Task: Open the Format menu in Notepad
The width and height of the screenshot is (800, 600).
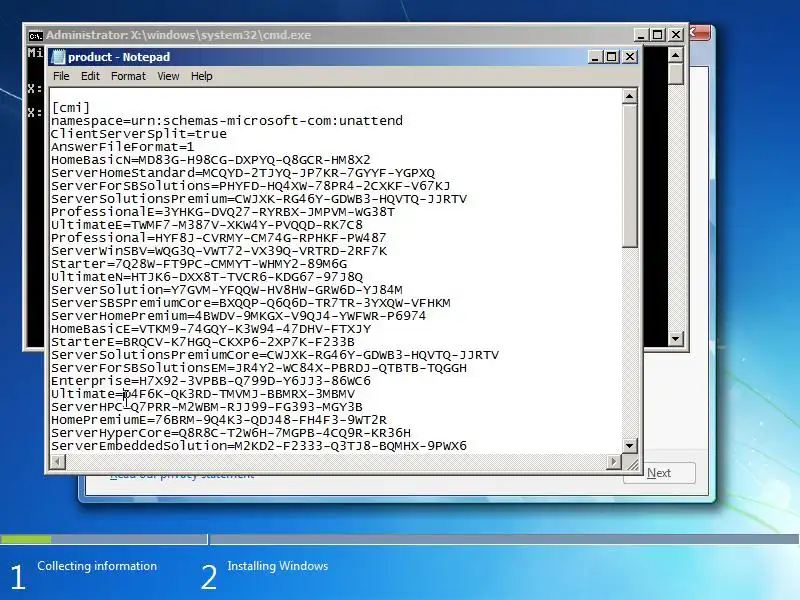Action: point(128,76)
